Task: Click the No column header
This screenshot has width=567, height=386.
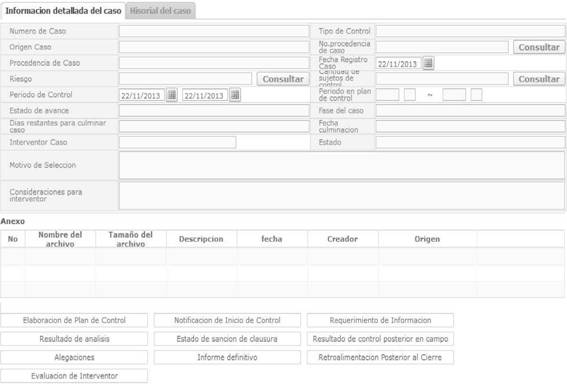Action: pos(13,239)
